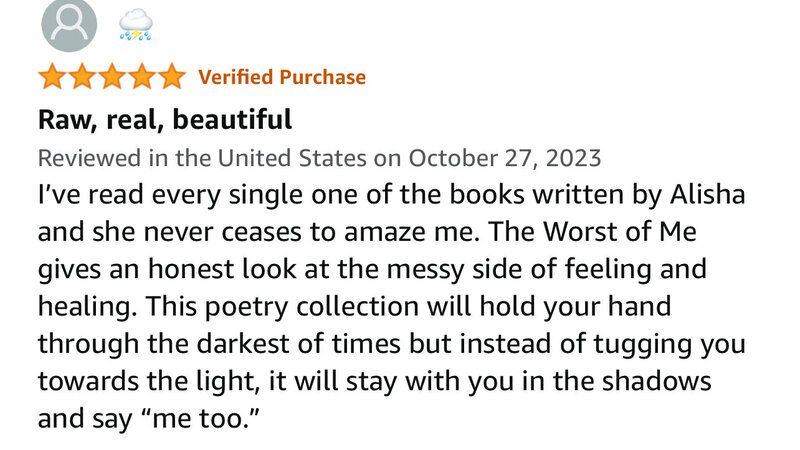Click the first orange rating star
Viewport: 800px width, 450px height.
coord(53,77)
